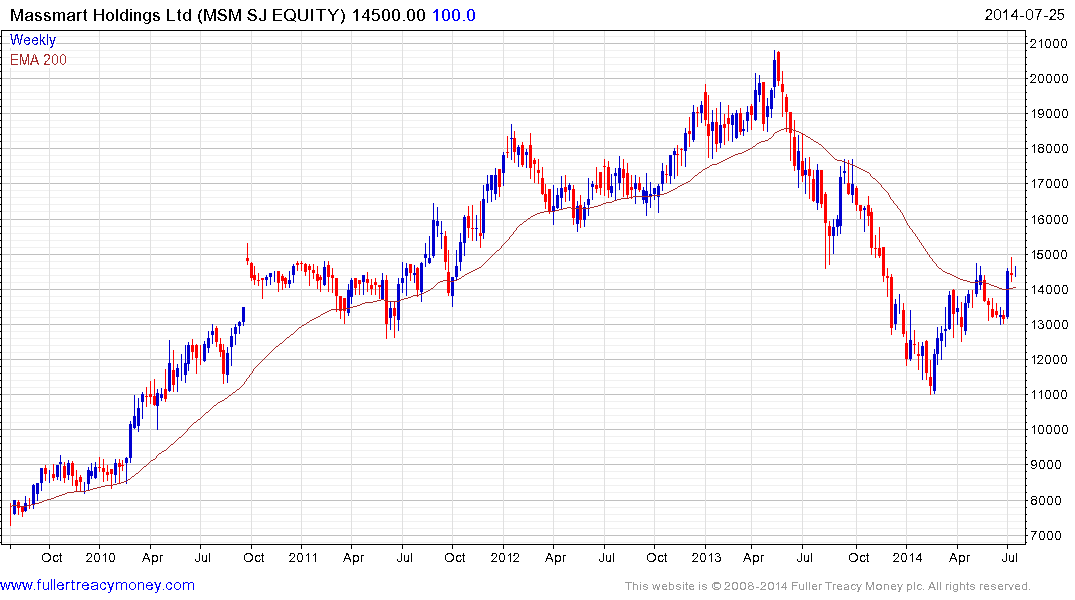Click the 7000 price axis label
1075x600 pixels.
click(x=1045, y=536)
